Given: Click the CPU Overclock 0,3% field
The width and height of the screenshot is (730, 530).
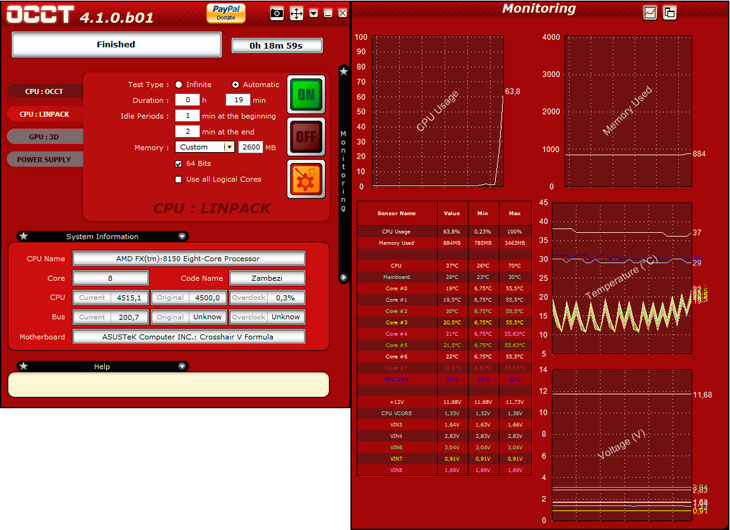Looking at the screenshot, I should point(267,298).
